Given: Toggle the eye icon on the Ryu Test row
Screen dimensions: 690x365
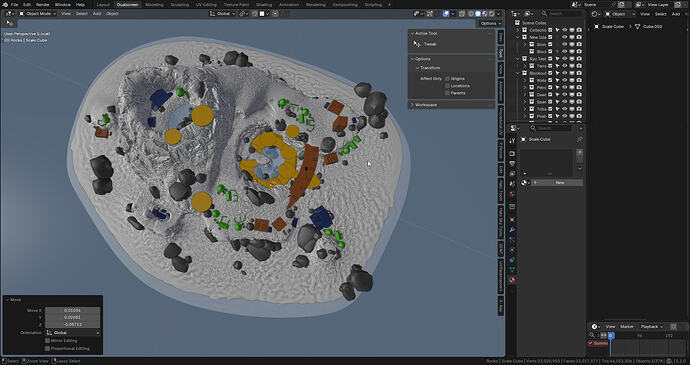Looking at the screenshot, I should pos(565,59).
